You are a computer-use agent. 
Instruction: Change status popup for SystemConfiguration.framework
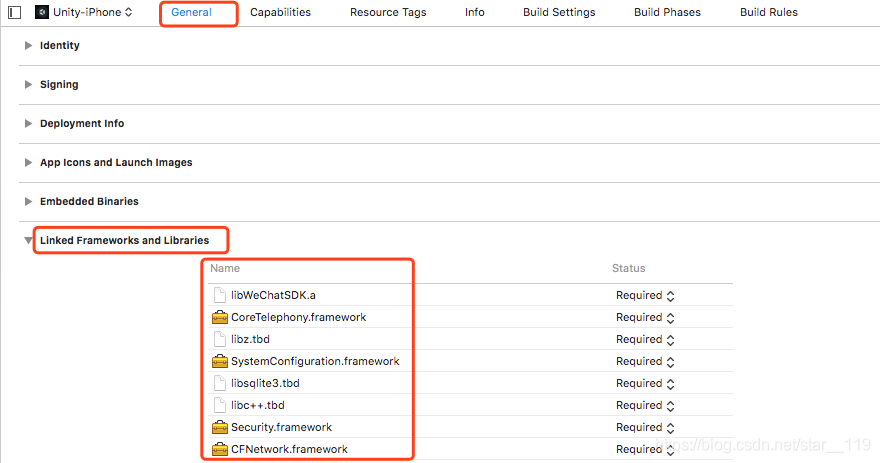[645, 361]
